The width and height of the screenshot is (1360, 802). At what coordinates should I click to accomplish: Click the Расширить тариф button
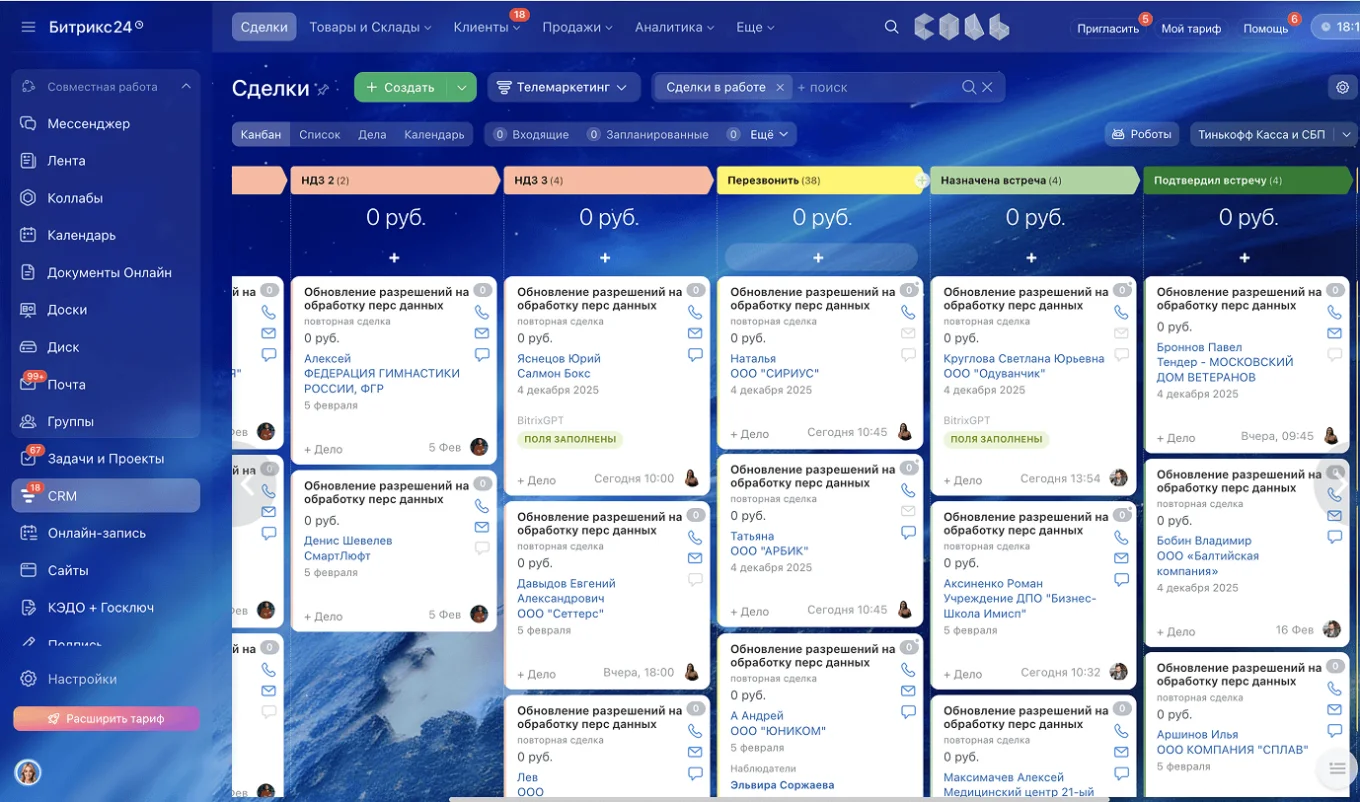[x=106, y=718]
